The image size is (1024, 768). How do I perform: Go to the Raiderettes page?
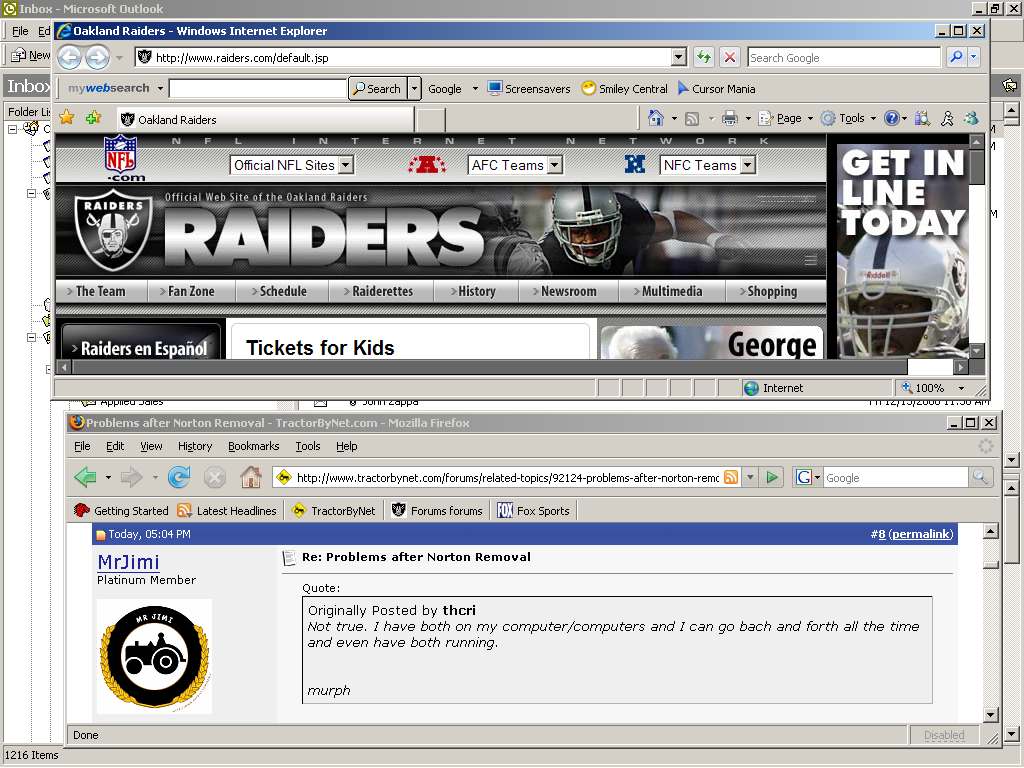click(382, 291)
